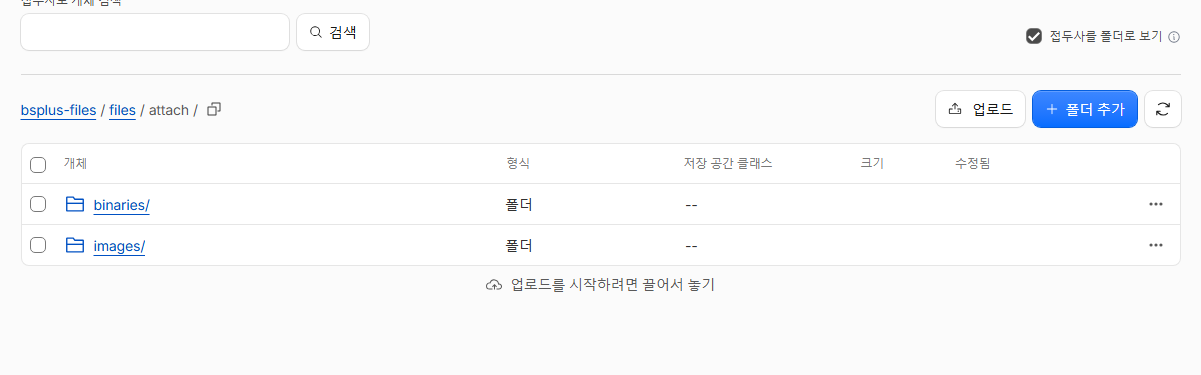The width and height of the screenshot is (1201, 375).
Task: Check the images/ row checkbox
Action: (38, 245)
